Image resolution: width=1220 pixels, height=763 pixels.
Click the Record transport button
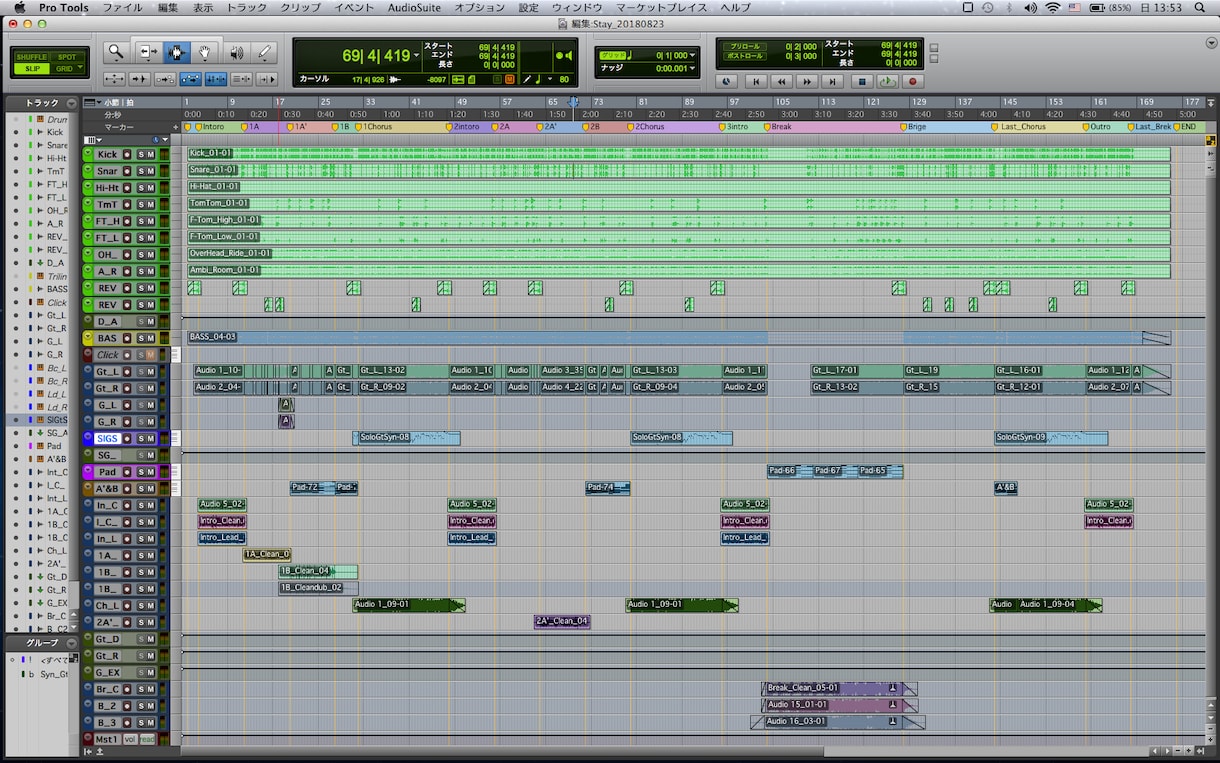pos(913,81)
